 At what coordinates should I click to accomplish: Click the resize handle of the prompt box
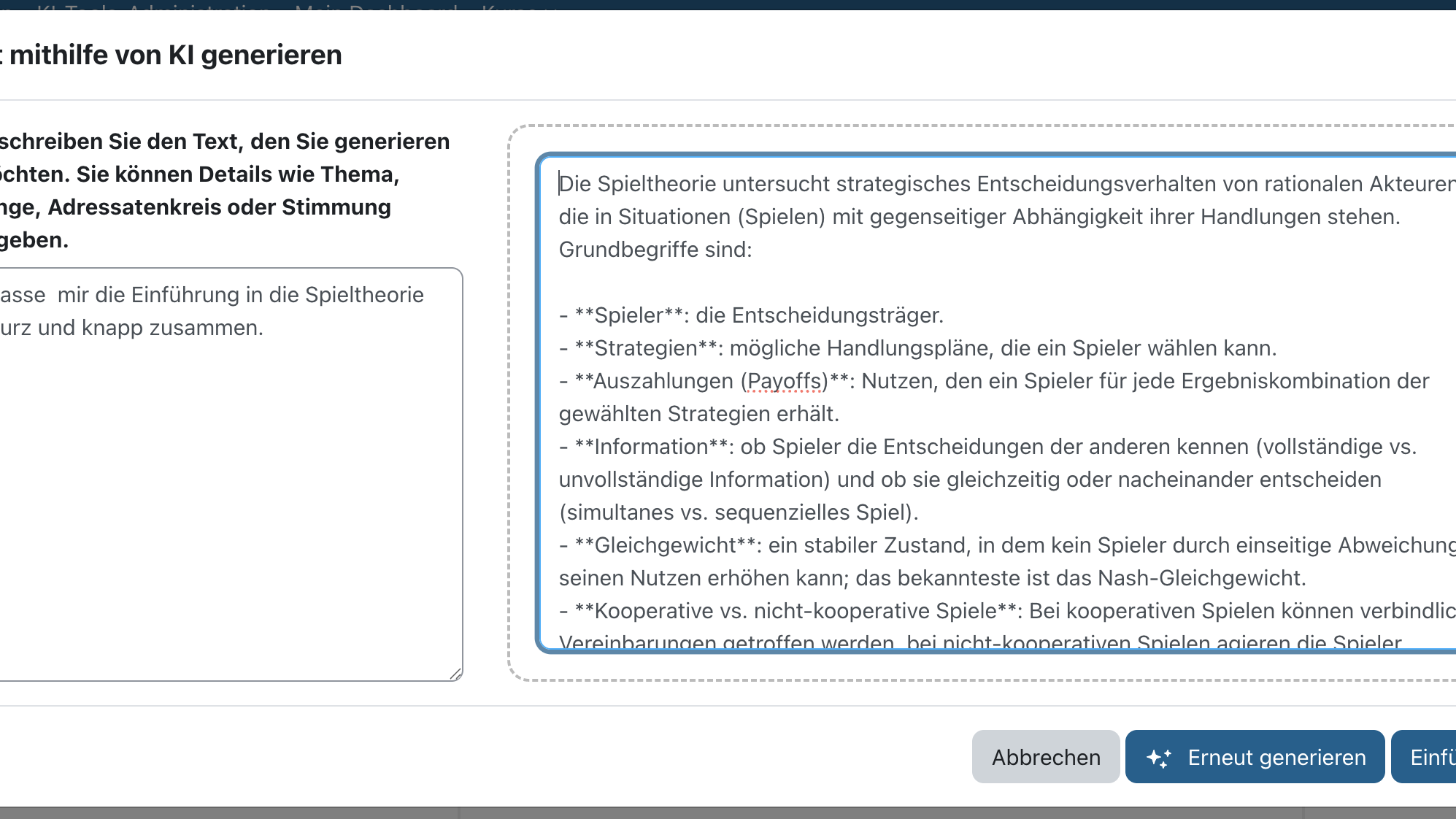[x=455, y=674]
